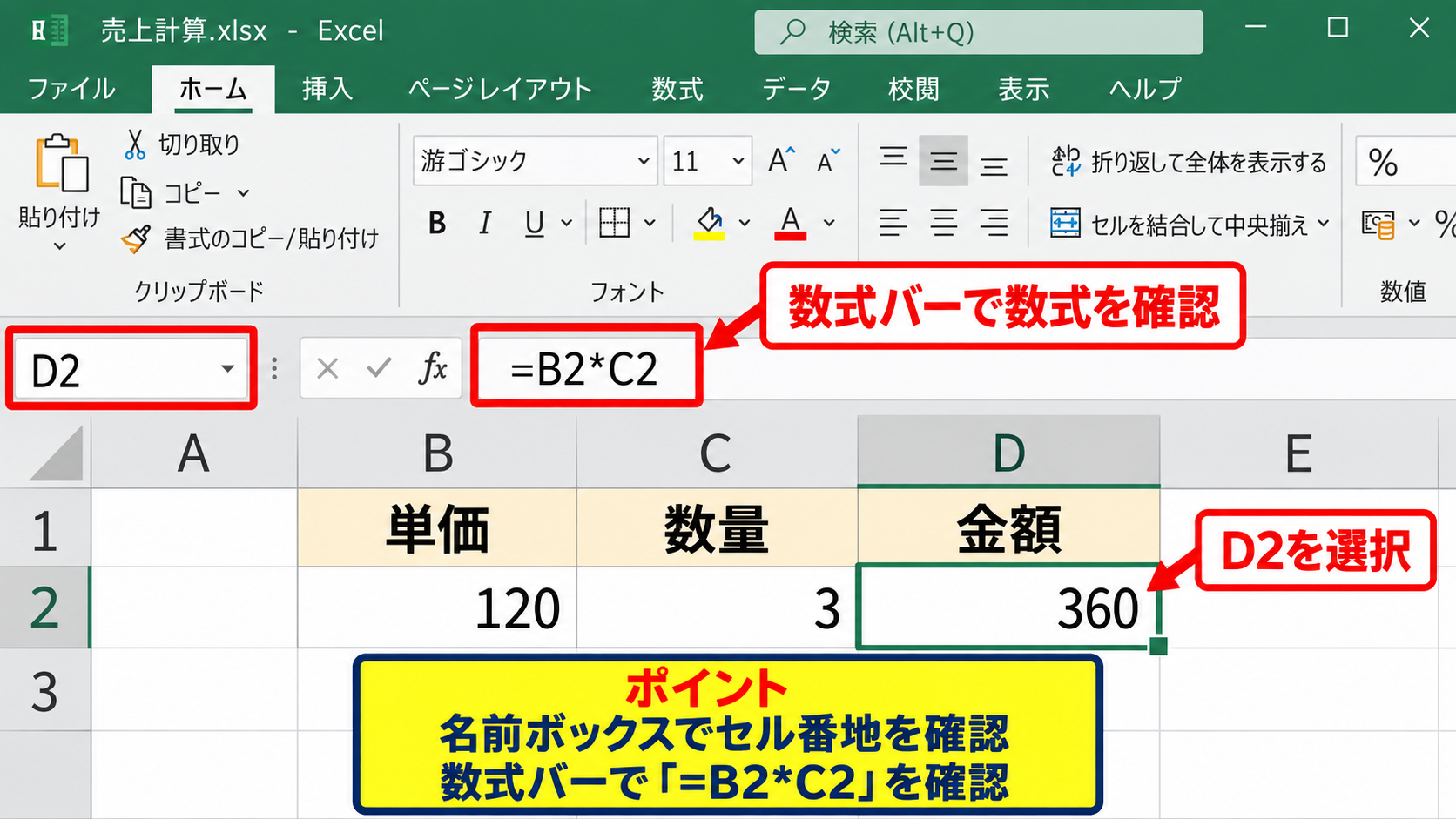Image resolution: width=1456 pixels, height=819 pixels.
Task: Expand the Paste options arrow under 貼り付け
Action: tap(59, 247)
